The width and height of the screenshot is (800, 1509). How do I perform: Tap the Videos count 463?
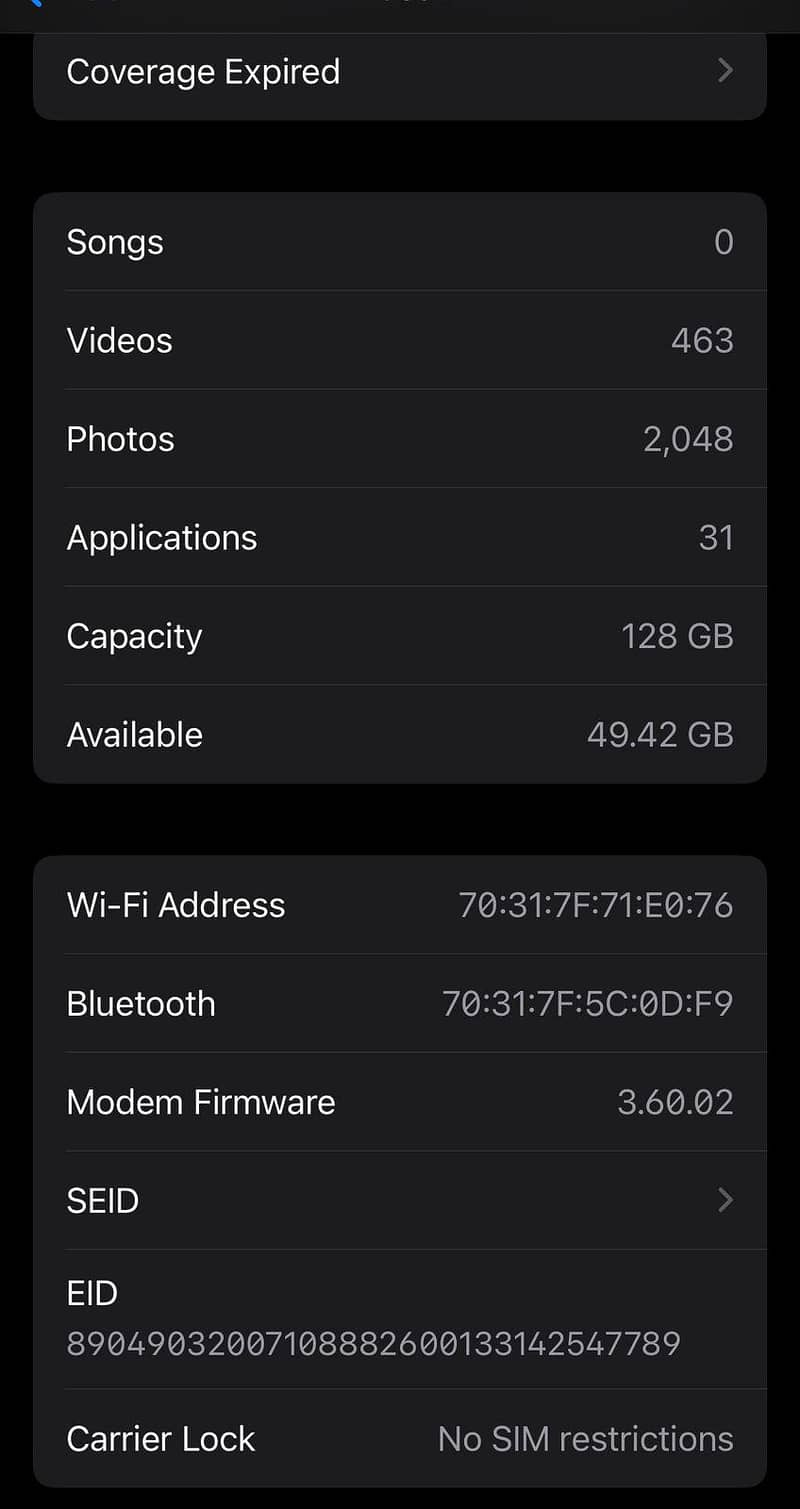coord(702,341)
